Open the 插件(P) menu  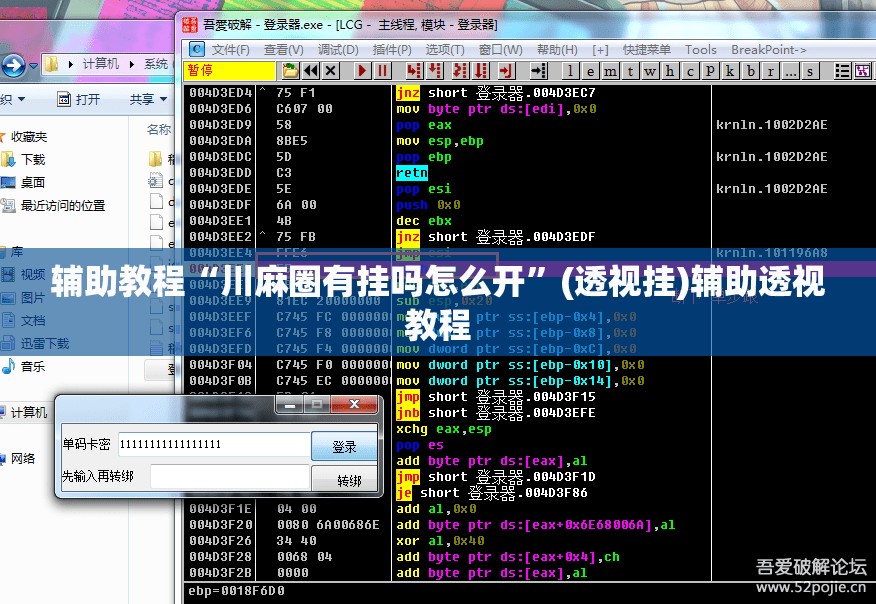392,50
